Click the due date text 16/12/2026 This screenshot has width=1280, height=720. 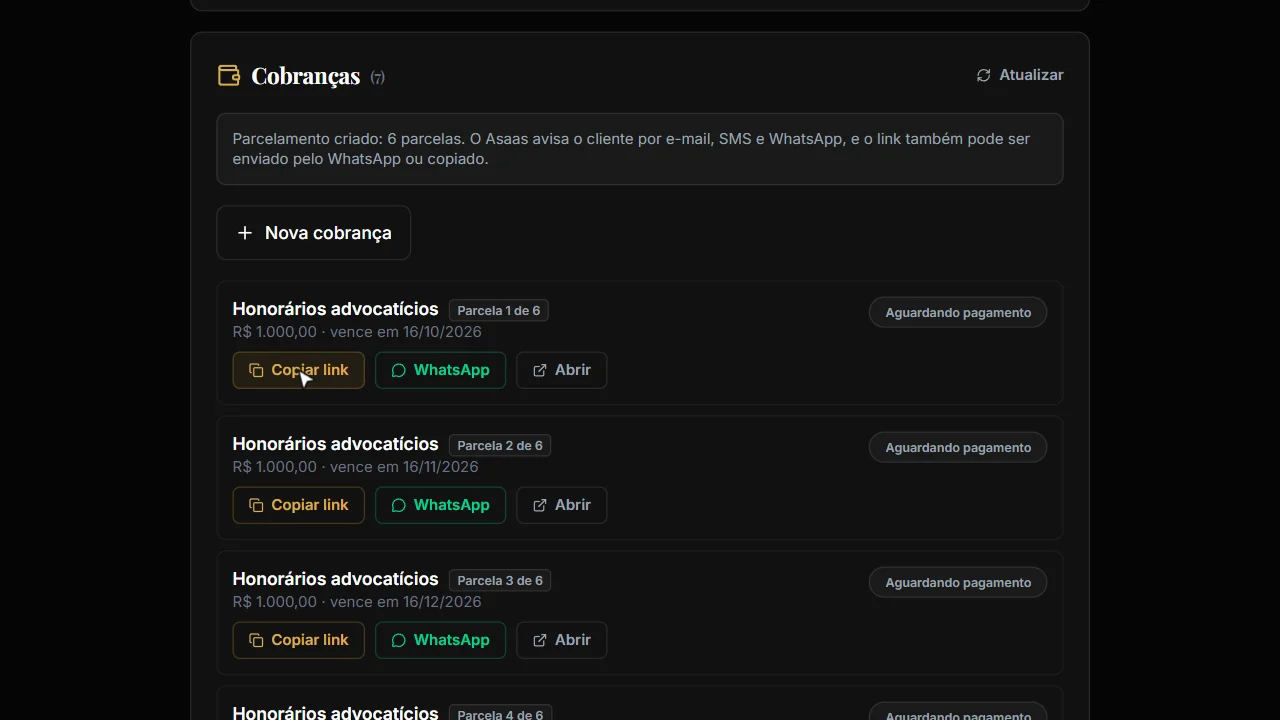click(442, 602)
